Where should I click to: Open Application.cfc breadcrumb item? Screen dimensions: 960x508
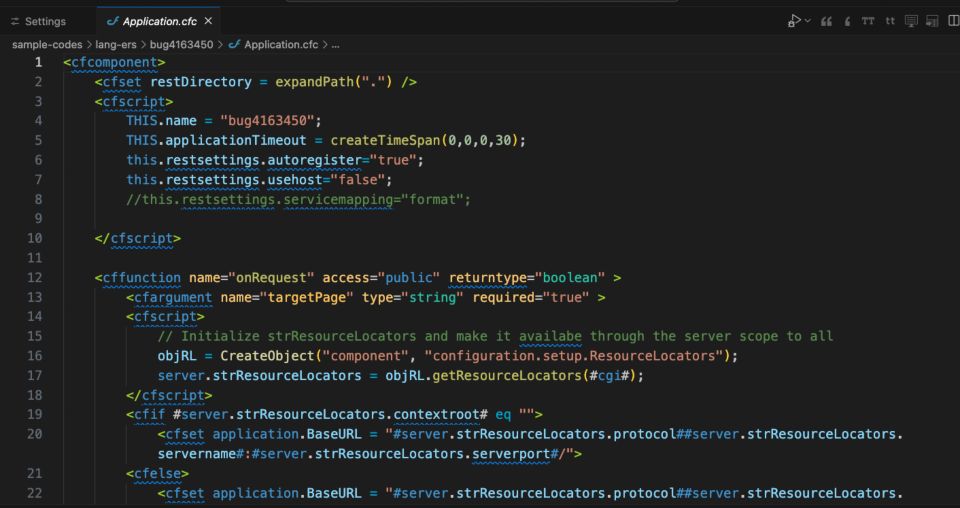(281, 45)
